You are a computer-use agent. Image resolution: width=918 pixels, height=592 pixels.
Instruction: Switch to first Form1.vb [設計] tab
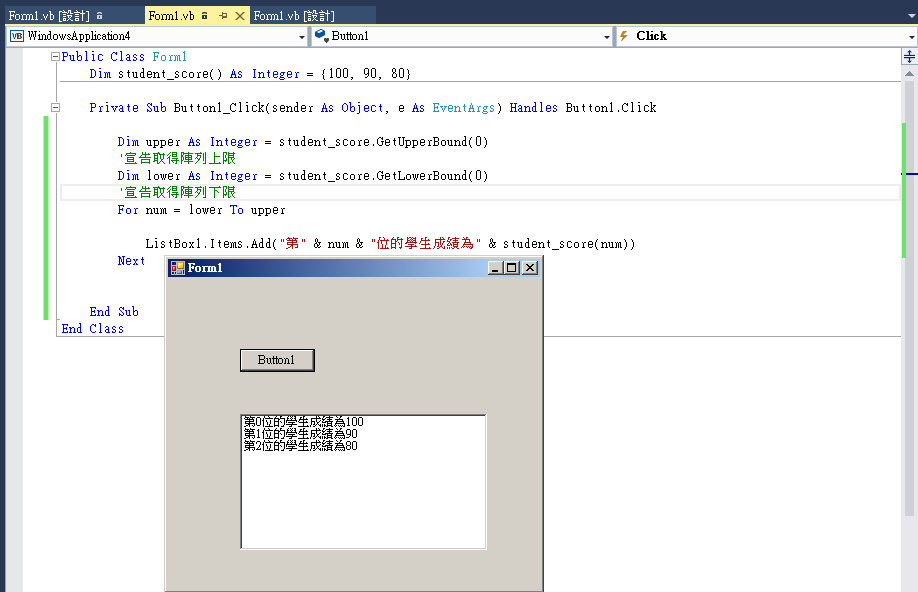(49, 16)
